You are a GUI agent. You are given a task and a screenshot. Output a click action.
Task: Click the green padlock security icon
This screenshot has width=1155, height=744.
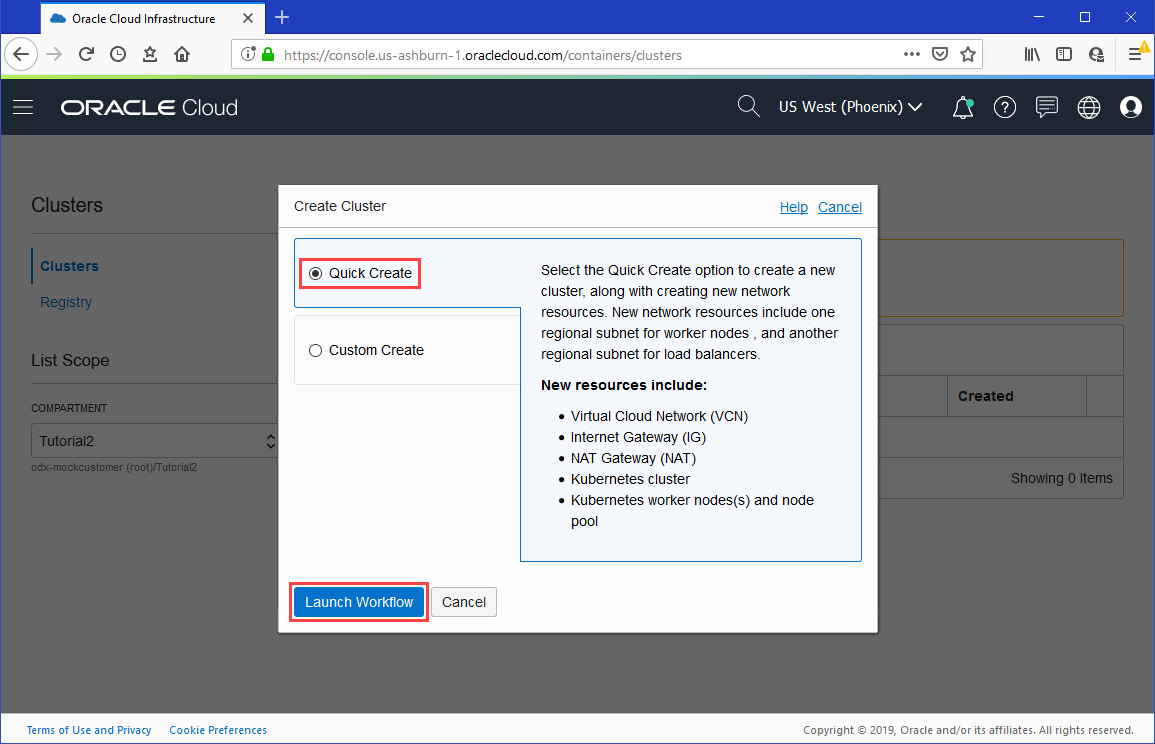point(268,55)
